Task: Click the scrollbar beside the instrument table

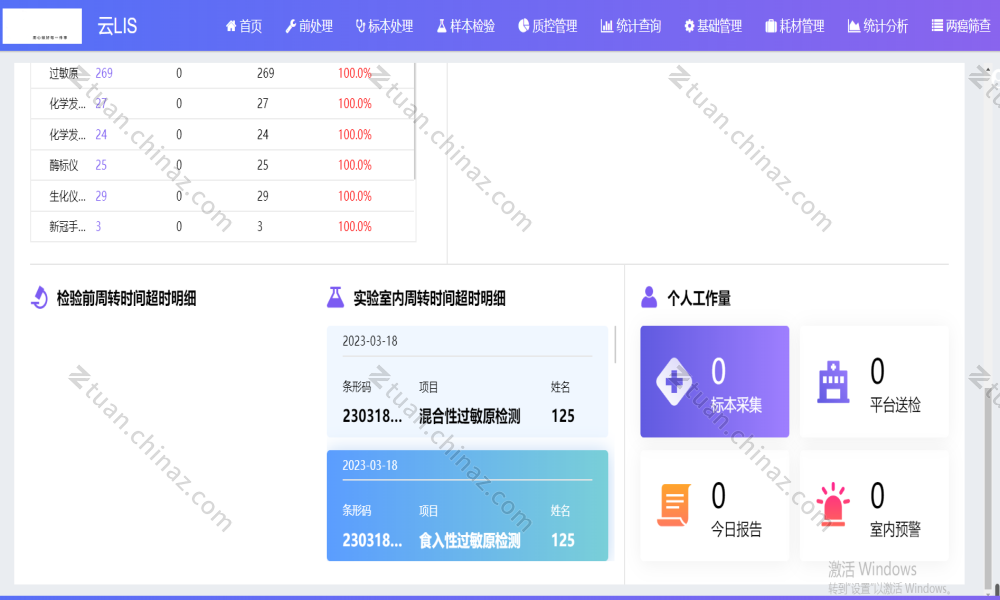Action: (x=415, y=121)
